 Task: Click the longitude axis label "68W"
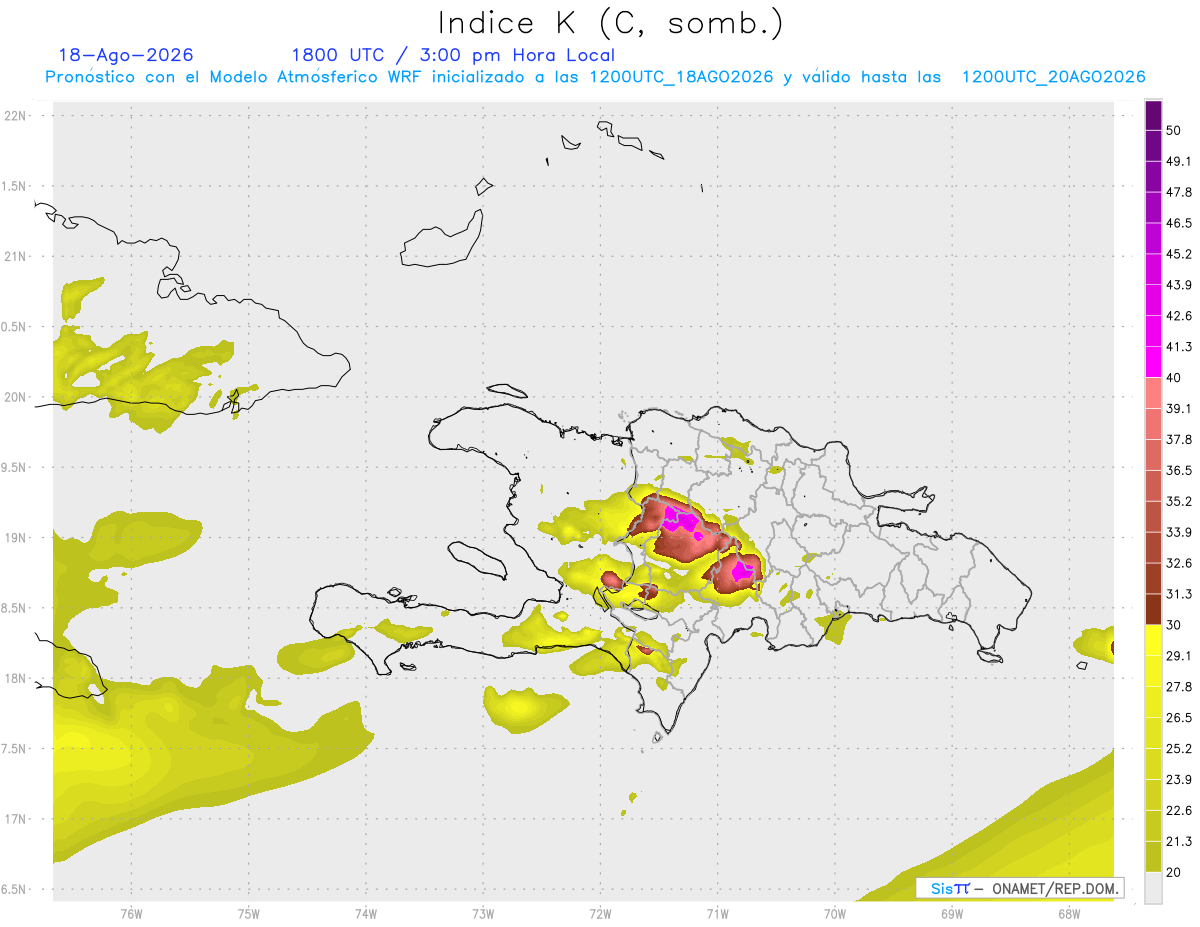[1068, 914]
